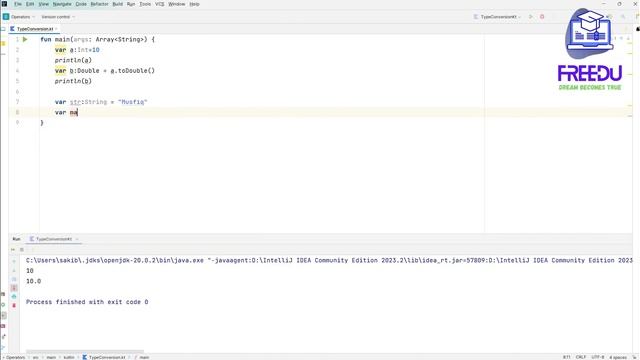Click the Search Everywhere magnifier icon
Screen dimensions: 640x360
623,17
